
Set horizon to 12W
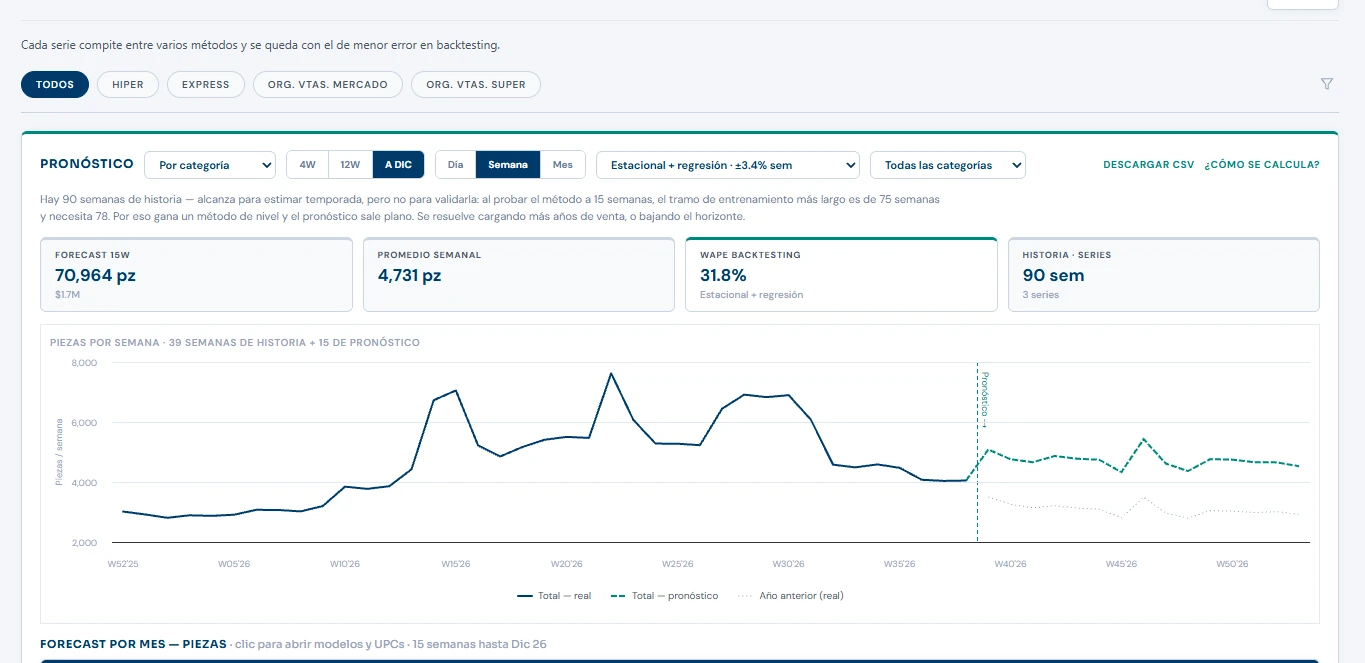[350, 165]
